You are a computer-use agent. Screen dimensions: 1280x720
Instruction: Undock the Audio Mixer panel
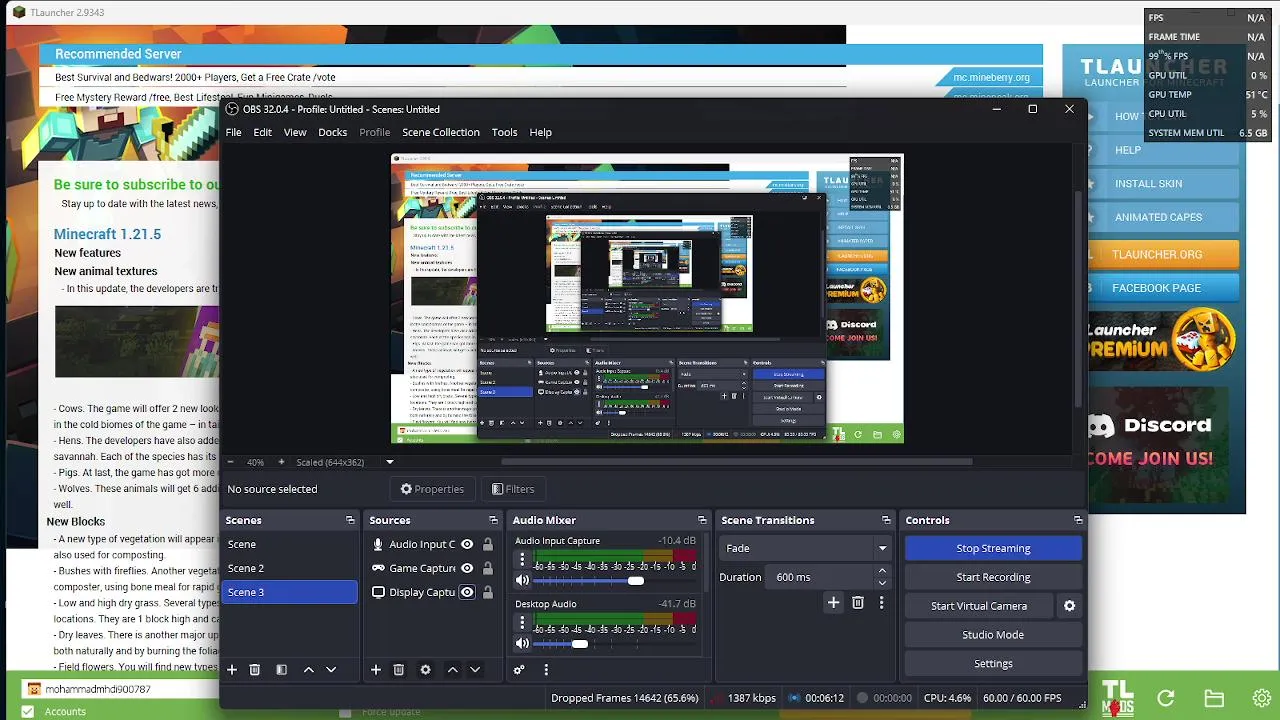click(702, 520)
